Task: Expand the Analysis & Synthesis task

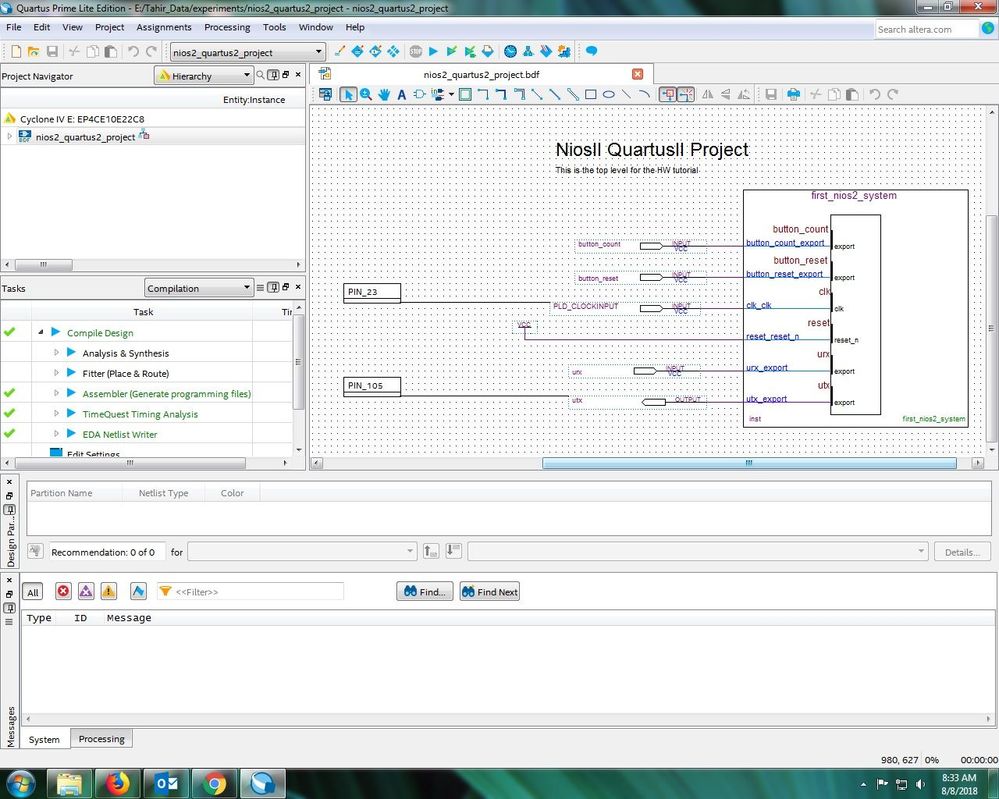Action: coord(57,353)
